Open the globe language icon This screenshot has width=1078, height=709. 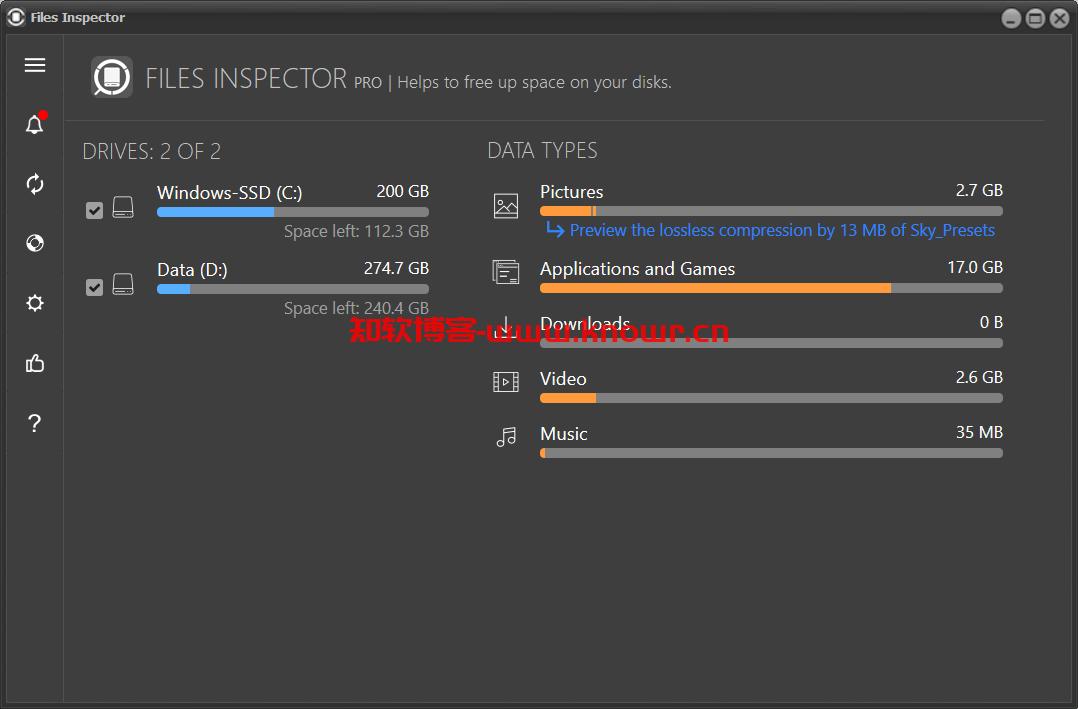(35, 243)
